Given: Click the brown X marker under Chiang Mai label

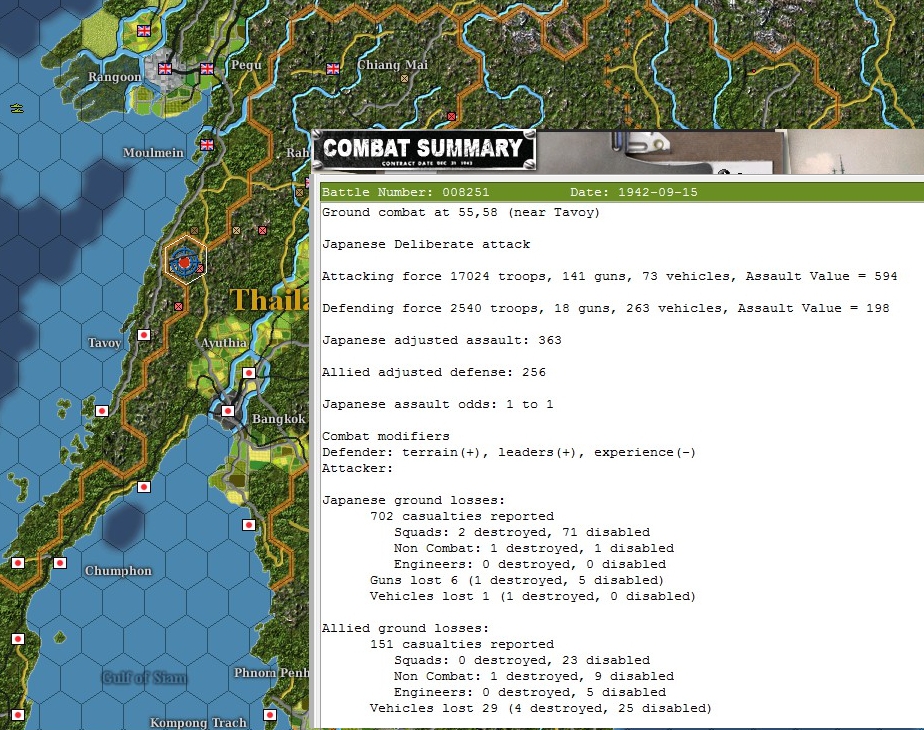Looking at the screenshot, I should point(404,78).
